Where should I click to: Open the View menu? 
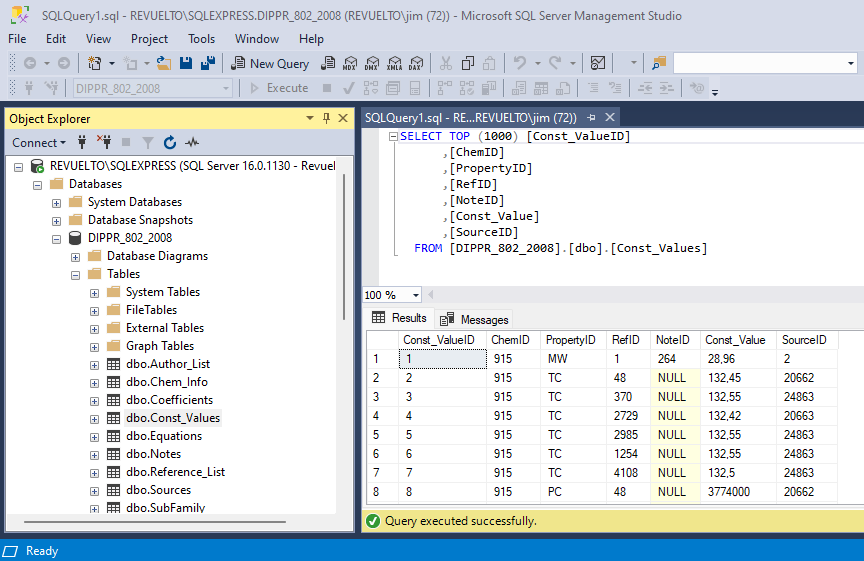(98, 39)
